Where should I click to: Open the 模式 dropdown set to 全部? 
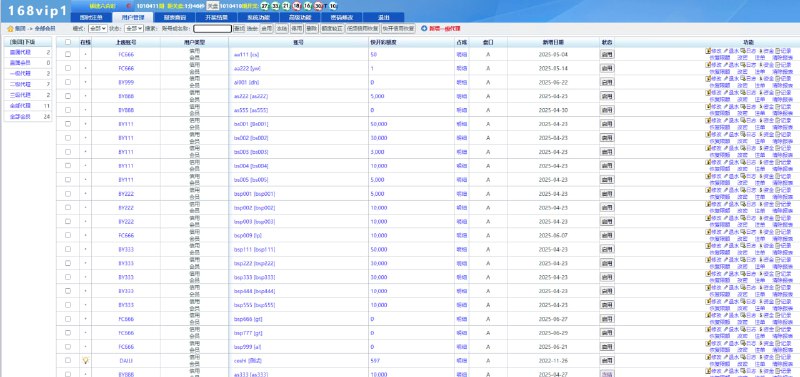pos(97,29)
